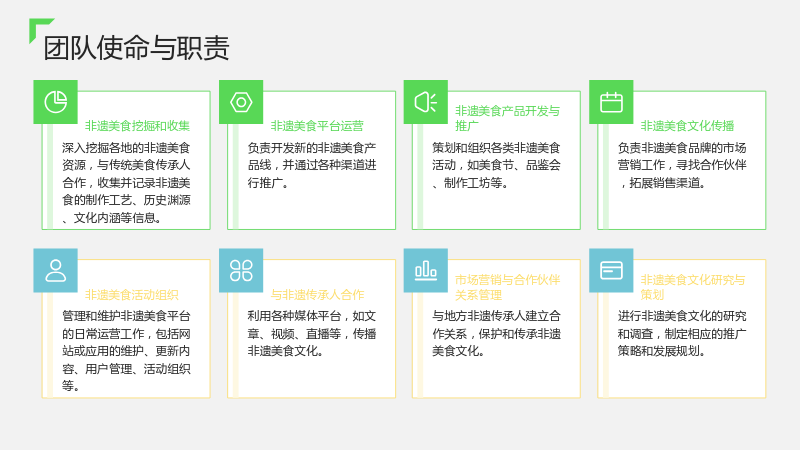Select the 非遗美食平台运营 heading

[317, 126]
